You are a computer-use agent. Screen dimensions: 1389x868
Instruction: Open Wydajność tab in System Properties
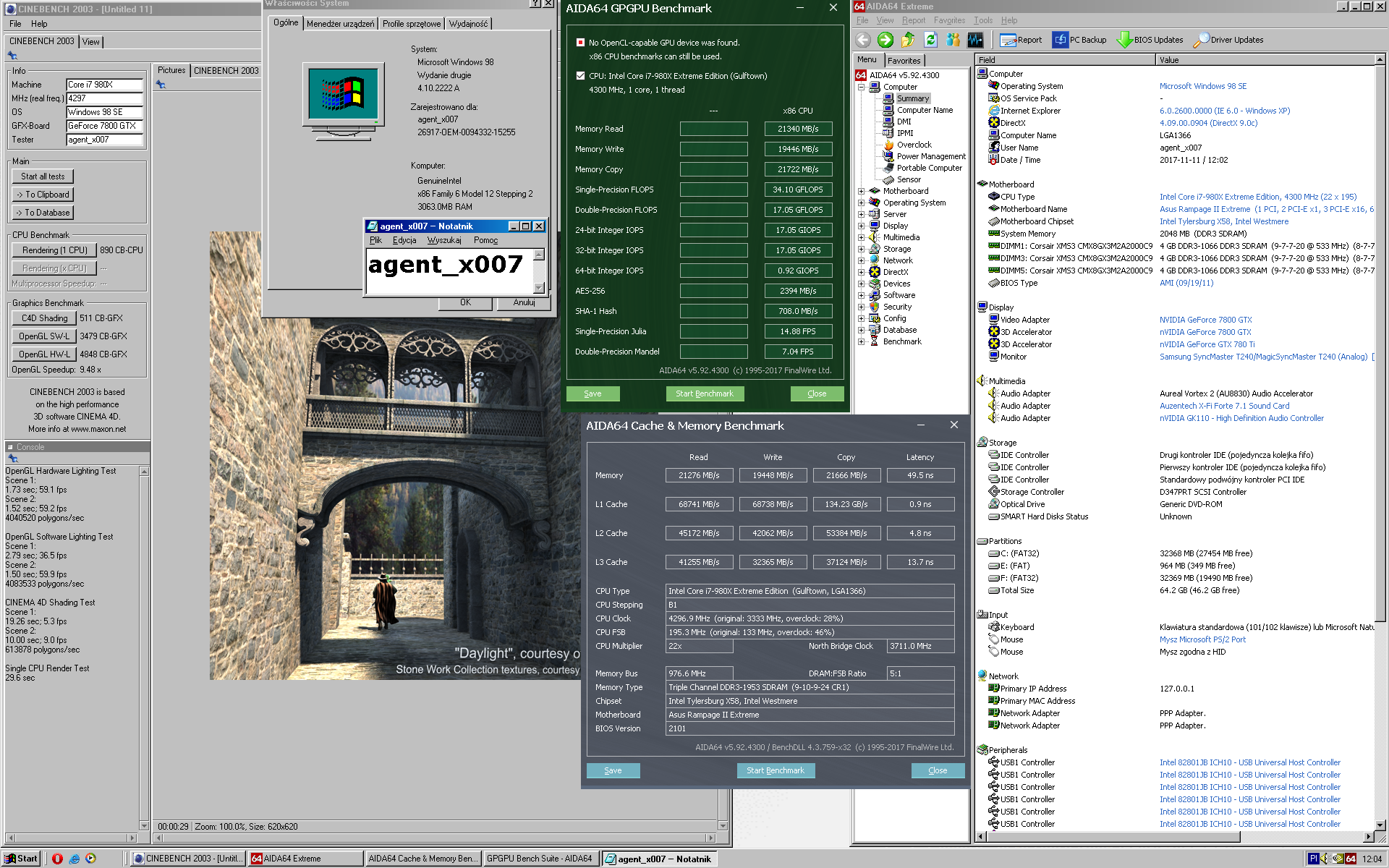(x=468, y=24)
